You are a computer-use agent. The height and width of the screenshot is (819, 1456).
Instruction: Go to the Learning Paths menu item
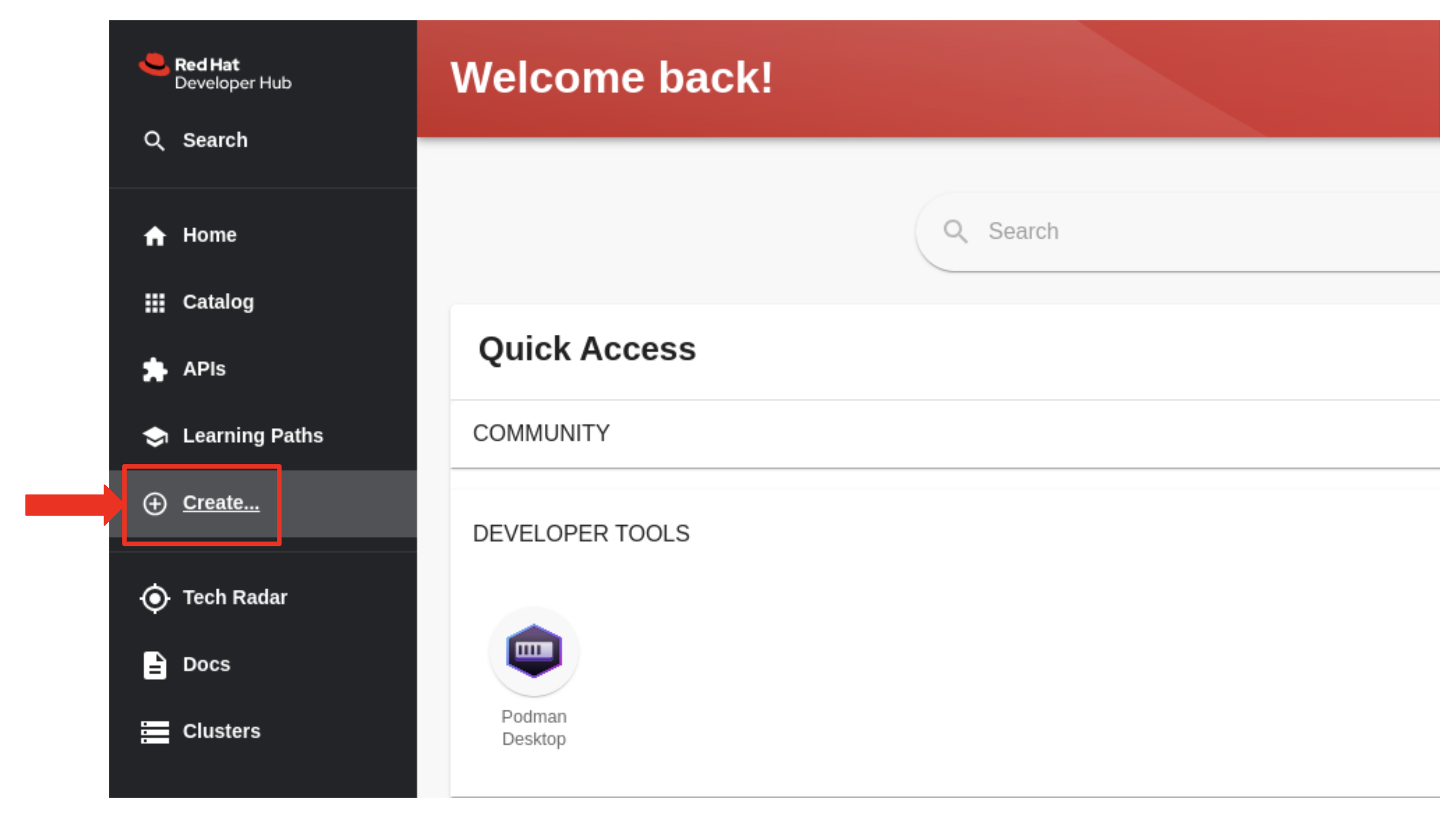(263, 436)
